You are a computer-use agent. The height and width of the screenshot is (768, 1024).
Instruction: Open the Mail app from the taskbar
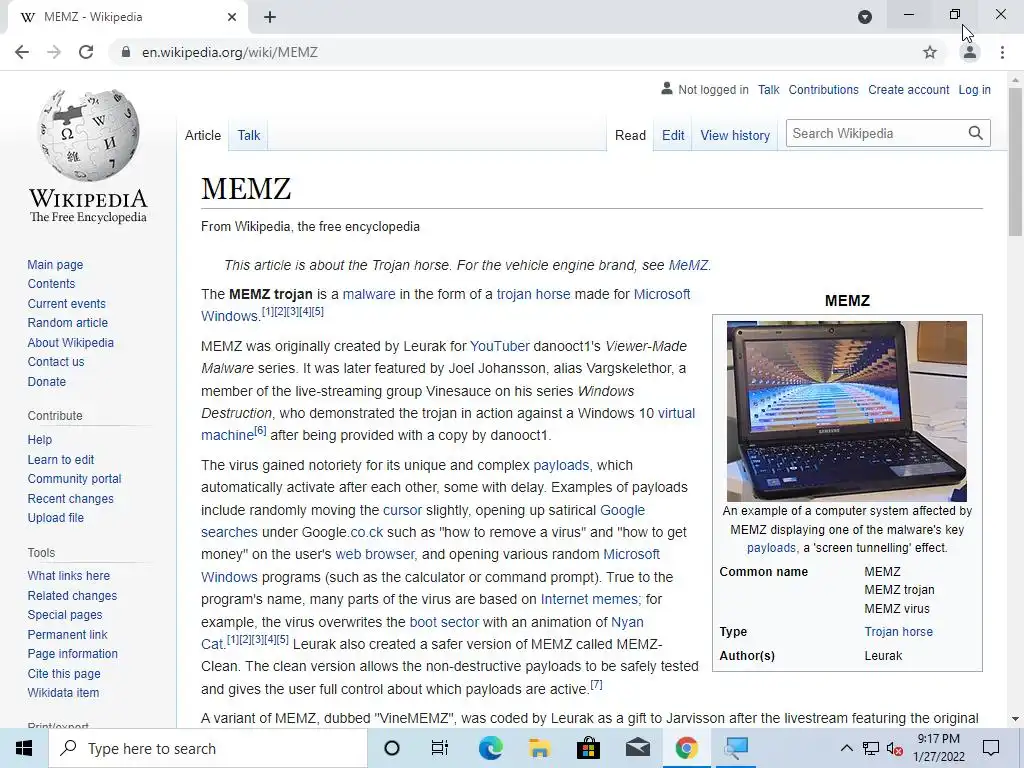click(637, 748)
